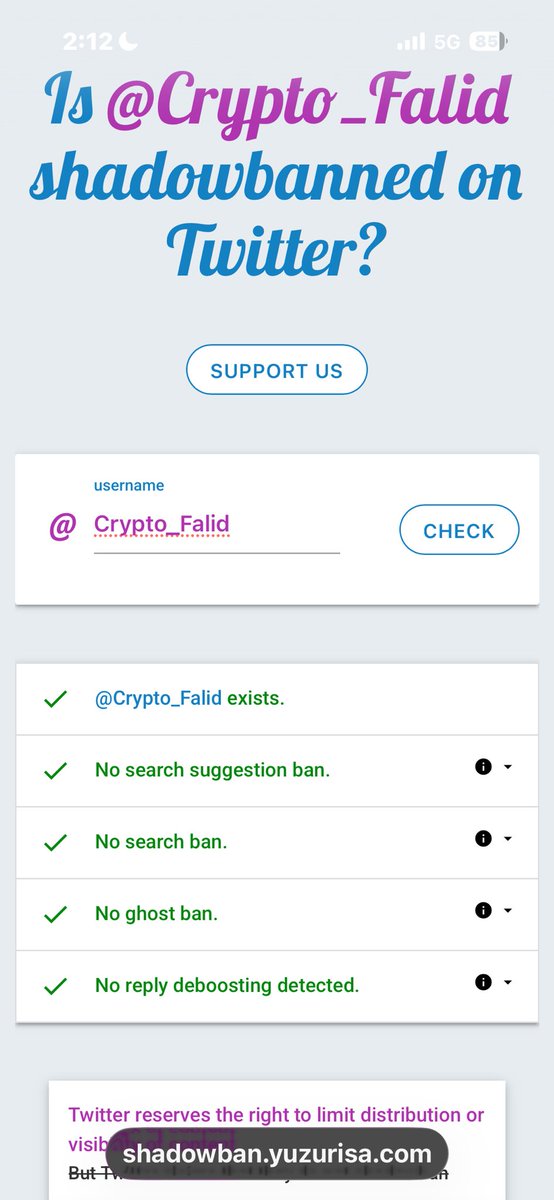
Task: Expand the reply deboosting dropdown arrow
Action: 508,983
